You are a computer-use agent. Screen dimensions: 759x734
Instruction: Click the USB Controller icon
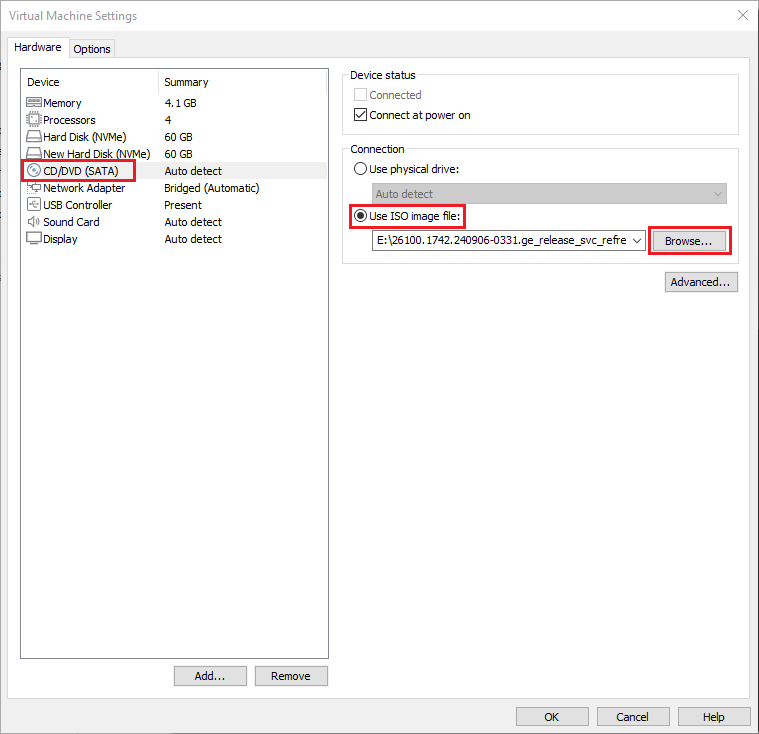(x=33, y=205)
